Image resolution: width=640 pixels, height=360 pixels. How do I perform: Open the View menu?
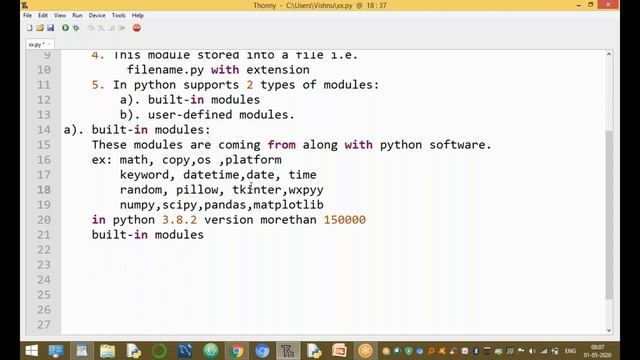[60, 15]
